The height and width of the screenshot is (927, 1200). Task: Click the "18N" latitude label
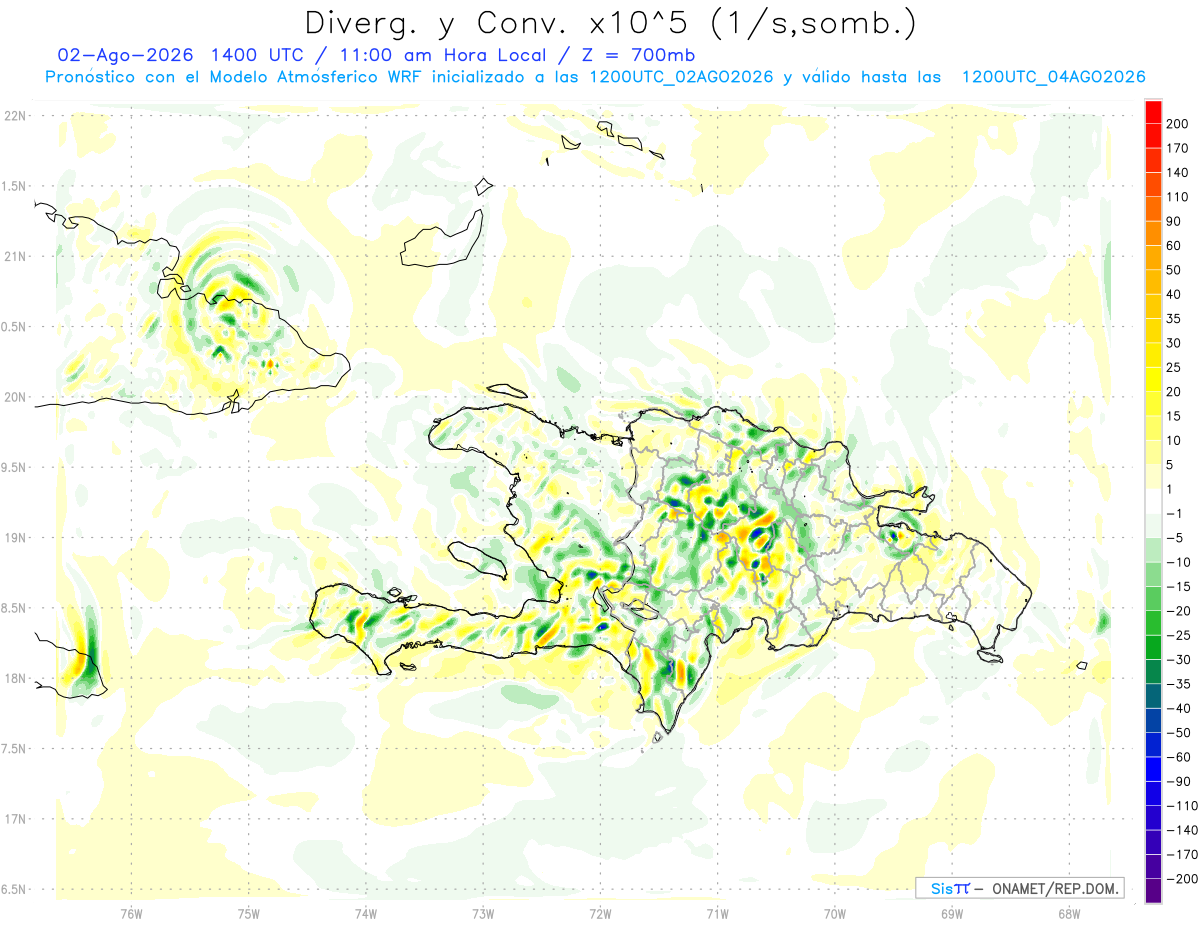point(14,678)
